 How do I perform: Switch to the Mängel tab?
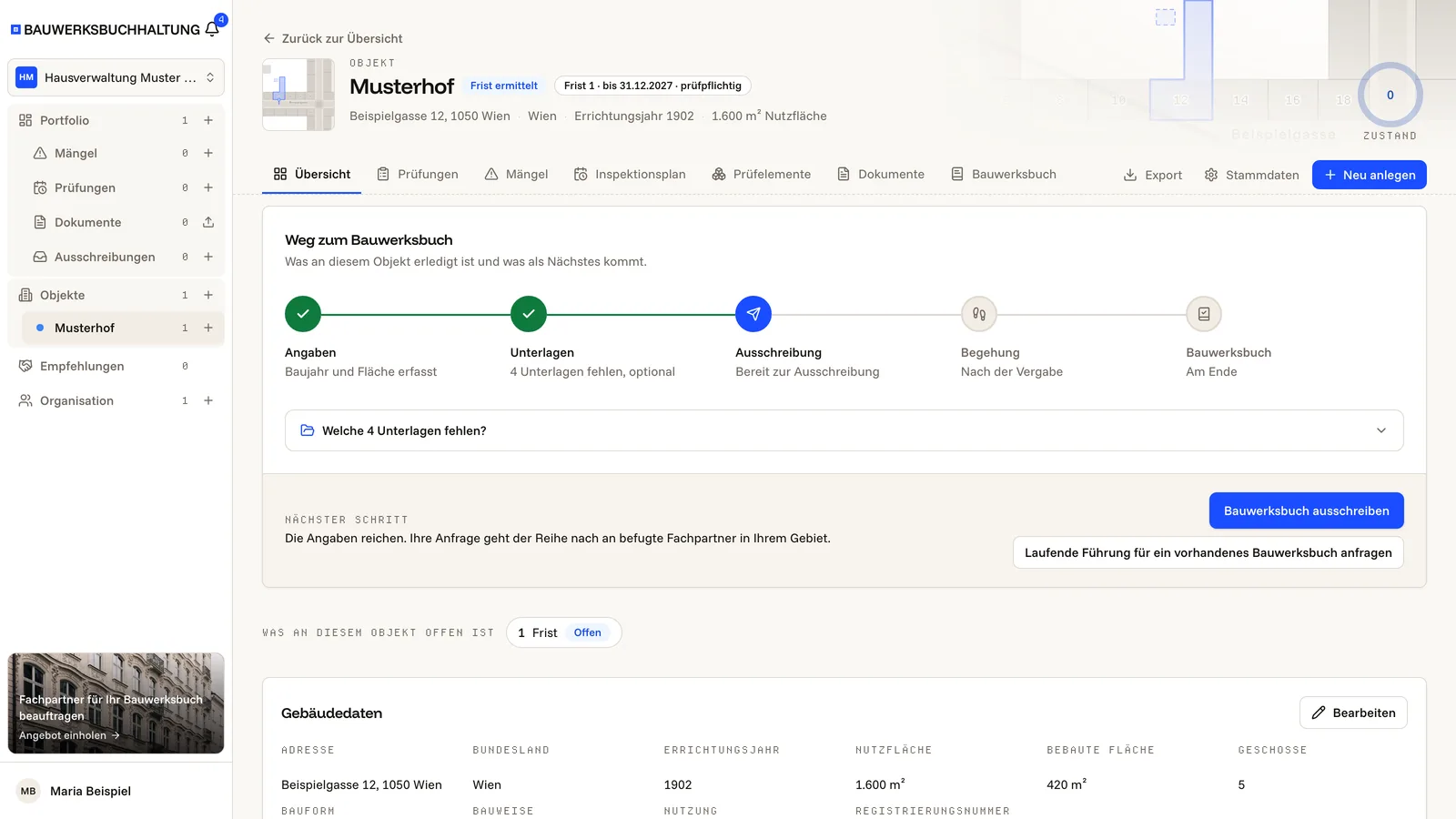point(516,174)
